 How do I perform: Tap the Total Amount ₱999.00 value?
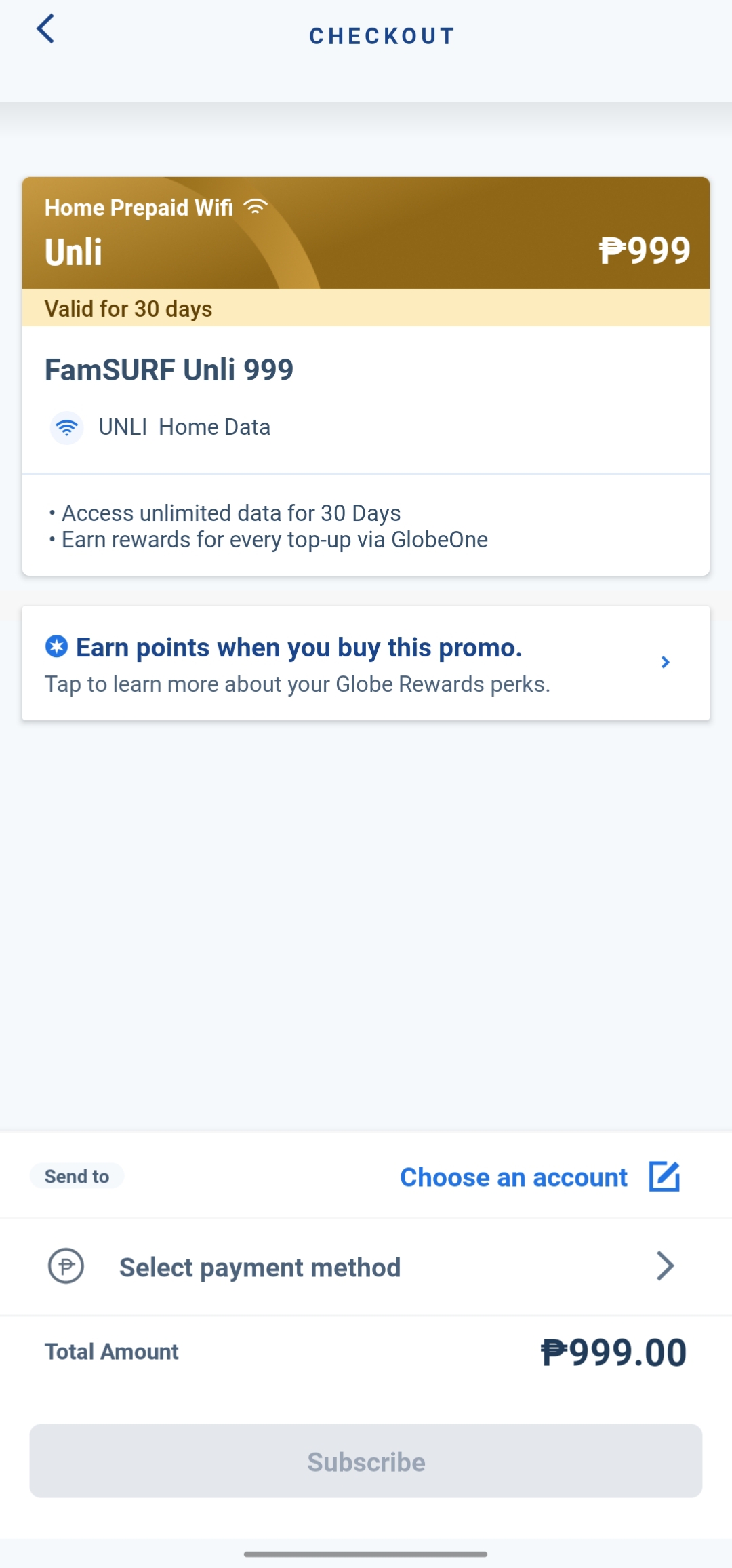(613, 1352)
